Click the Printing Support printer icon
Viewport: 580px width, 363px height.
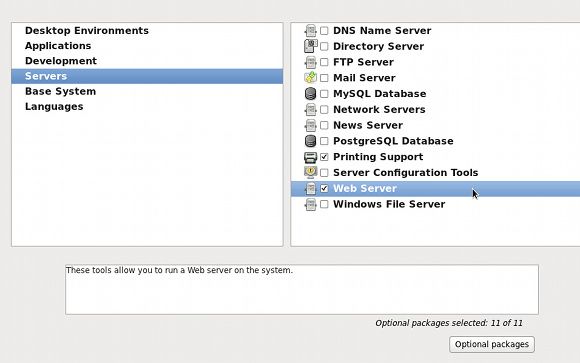[310, 157]
